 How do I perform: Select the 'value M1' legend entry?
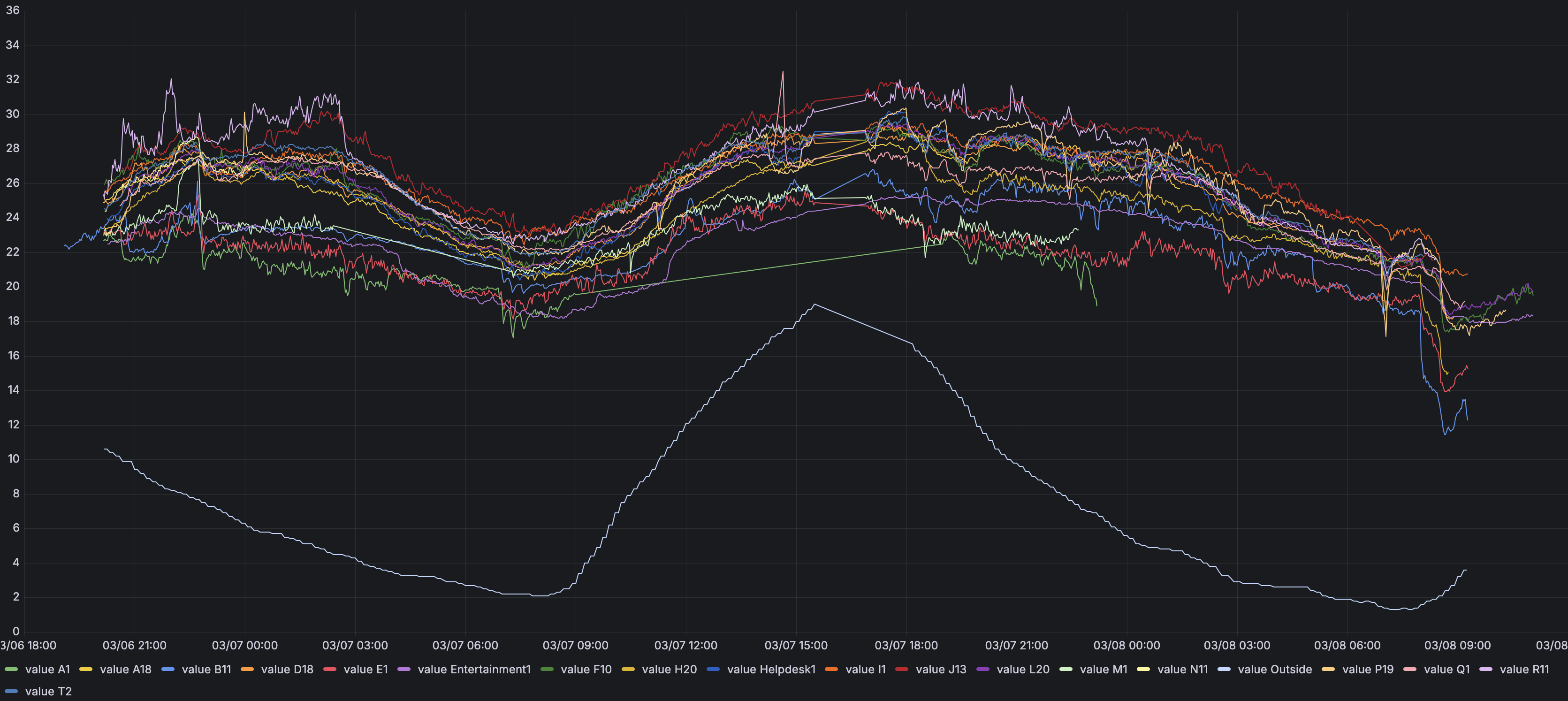click(x=1103, y=670)
